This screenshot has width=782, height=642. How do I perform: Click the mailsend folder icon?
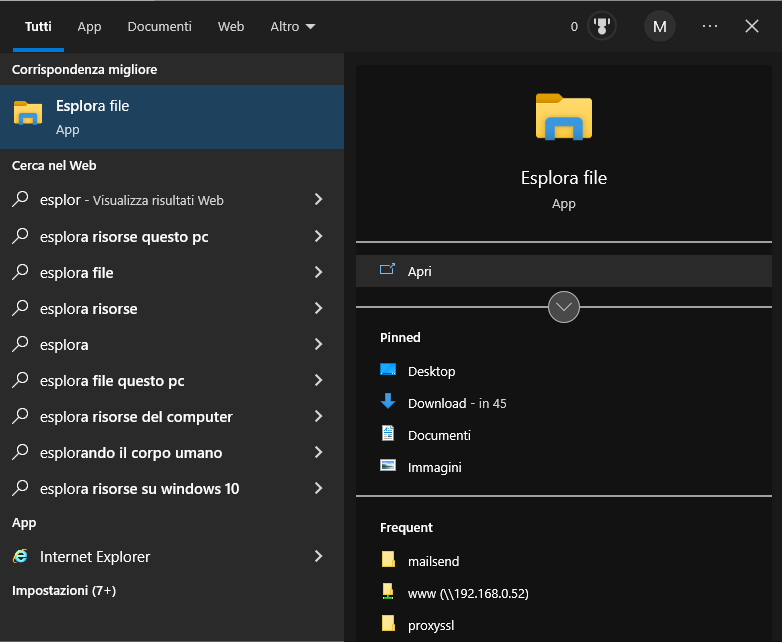388,559
